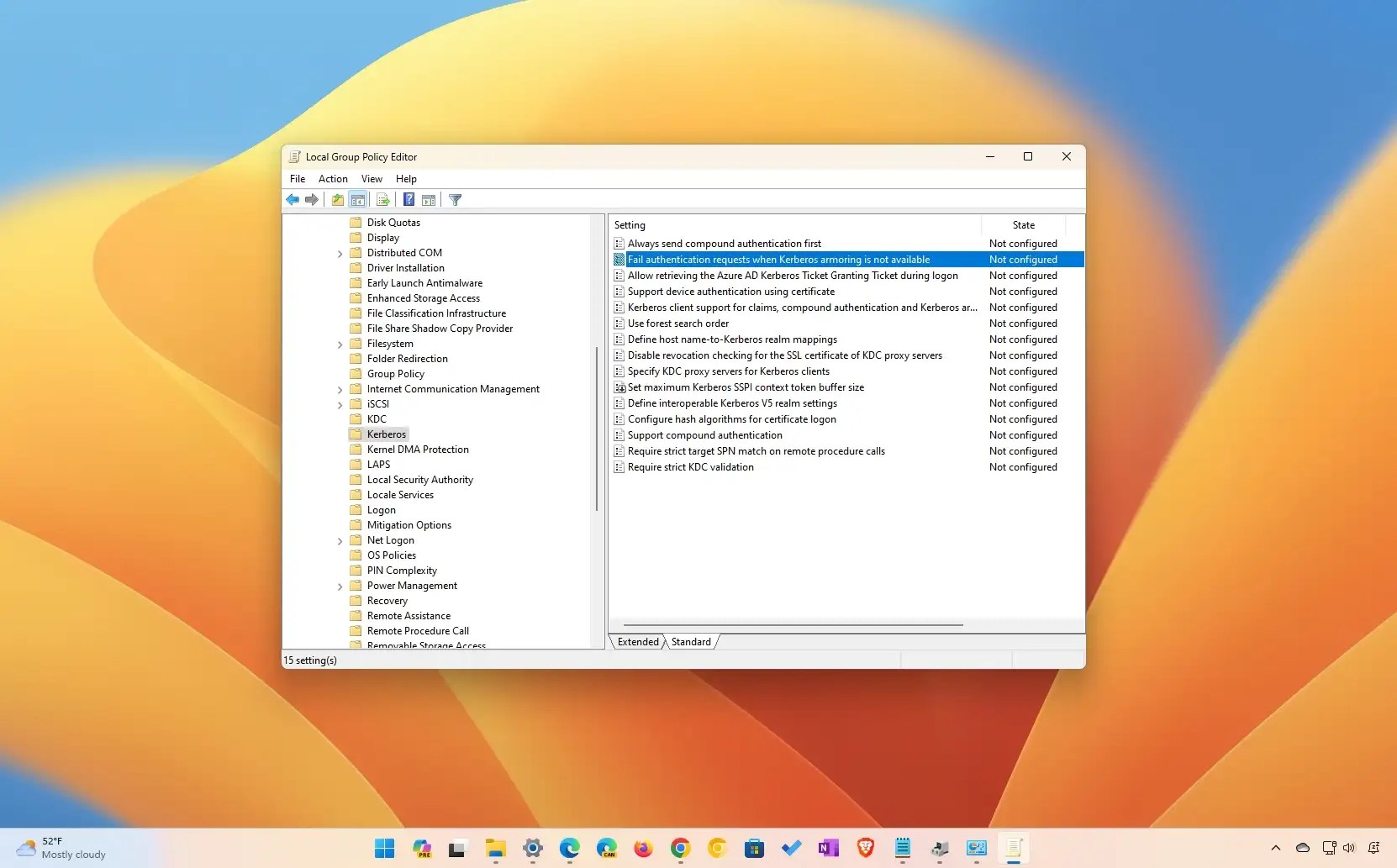Open the Action menu
The image size is (1397, 868).
point(333,178)
